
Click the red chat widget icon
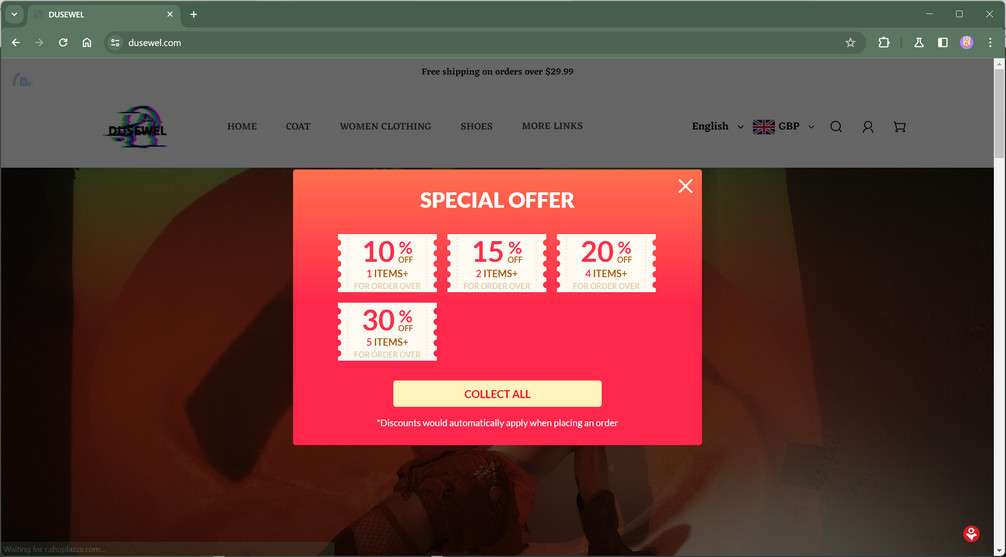click(x=971, y=533)
